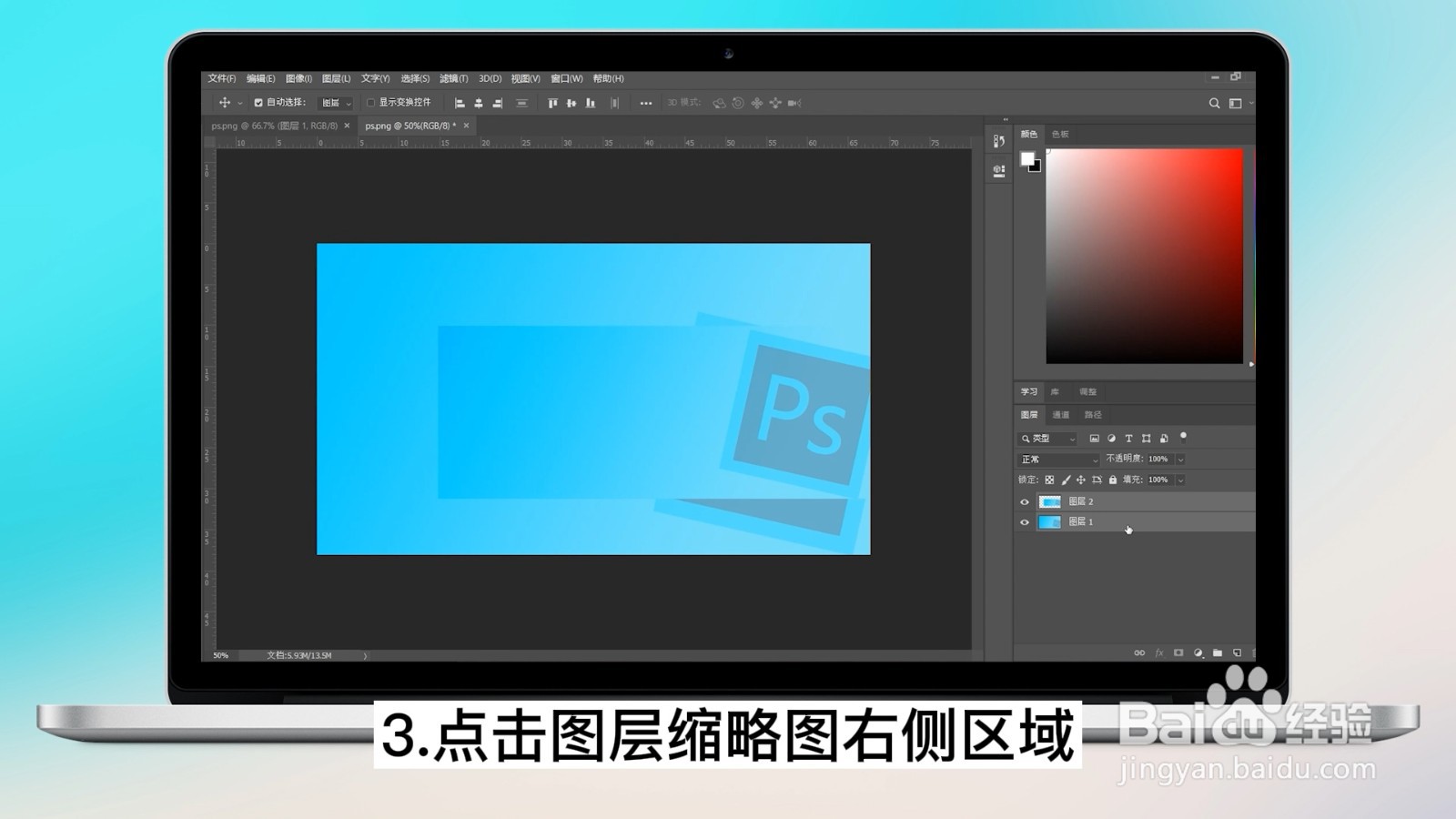Viewport: 1456px width, 819px height.
Task: Align horizontal centers icon
Action: click(479, 103)
